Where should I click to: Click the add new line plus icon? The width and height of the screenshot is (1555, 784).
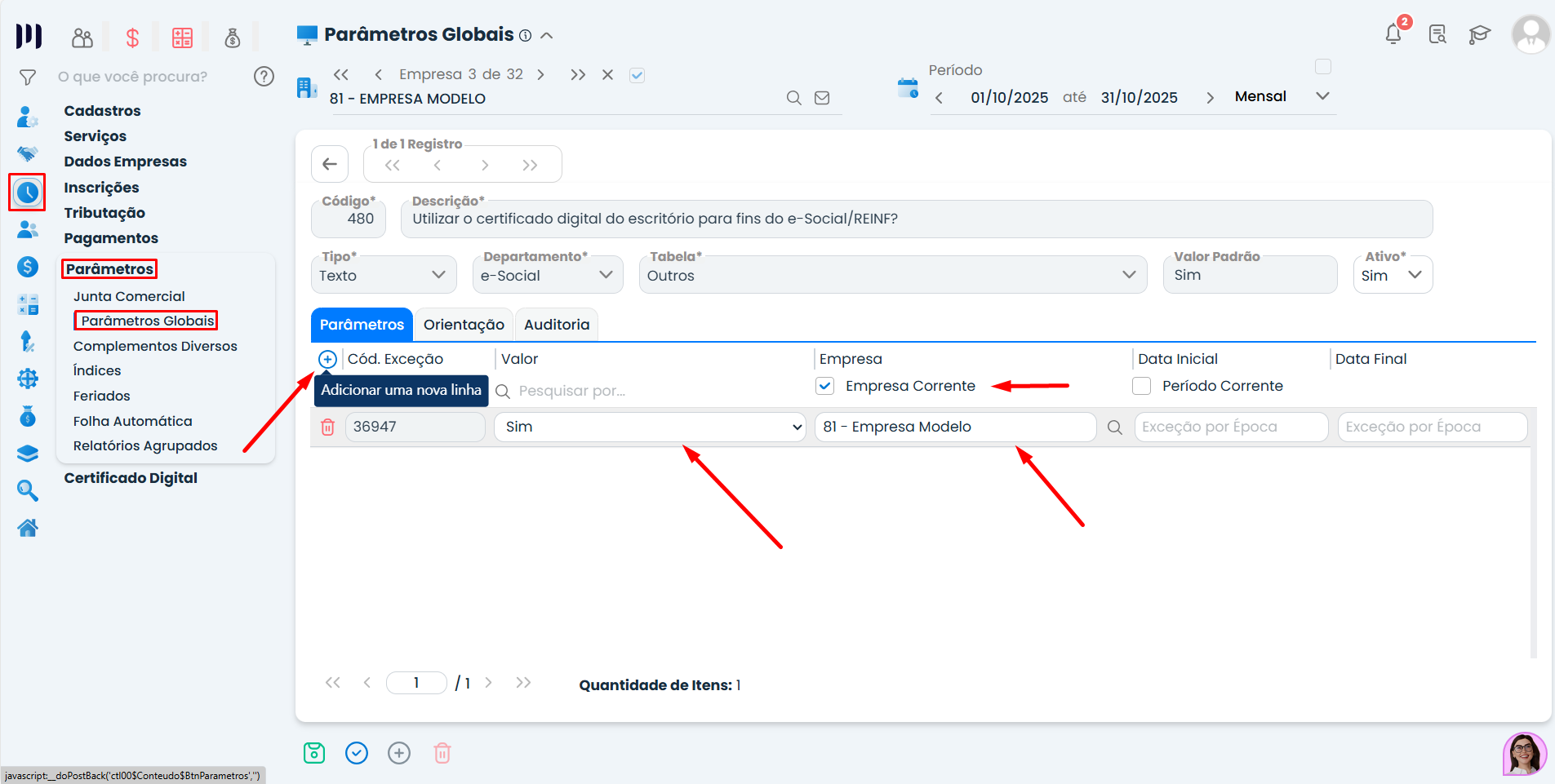tap(327, 359)
